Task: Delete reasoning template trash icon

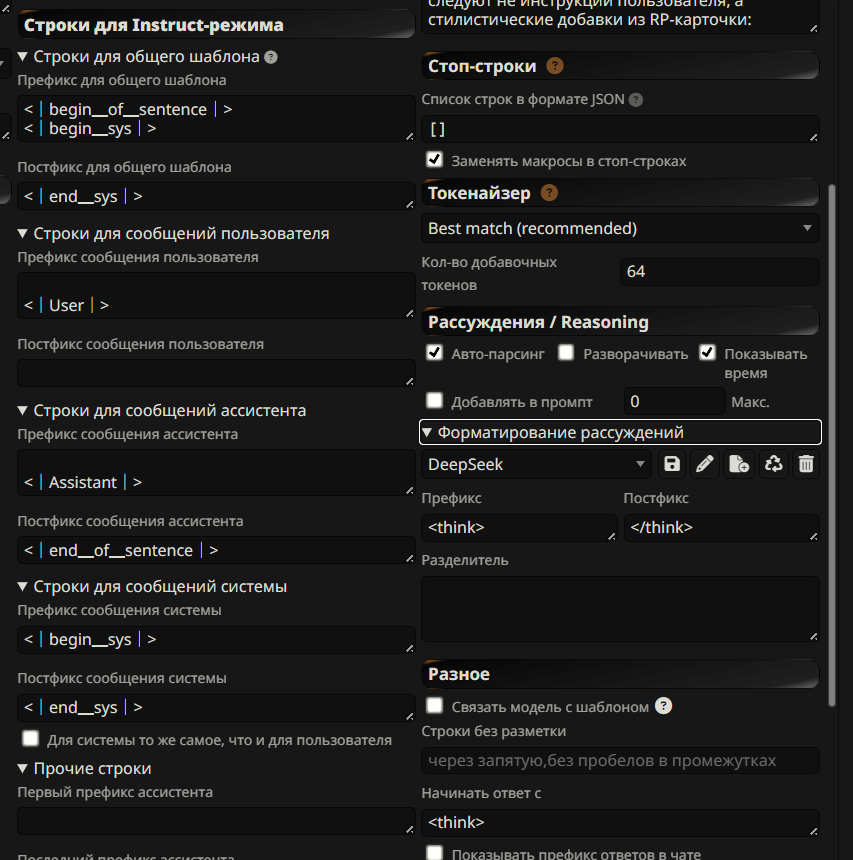Action: pyautogui.click(x=806, y=464)
